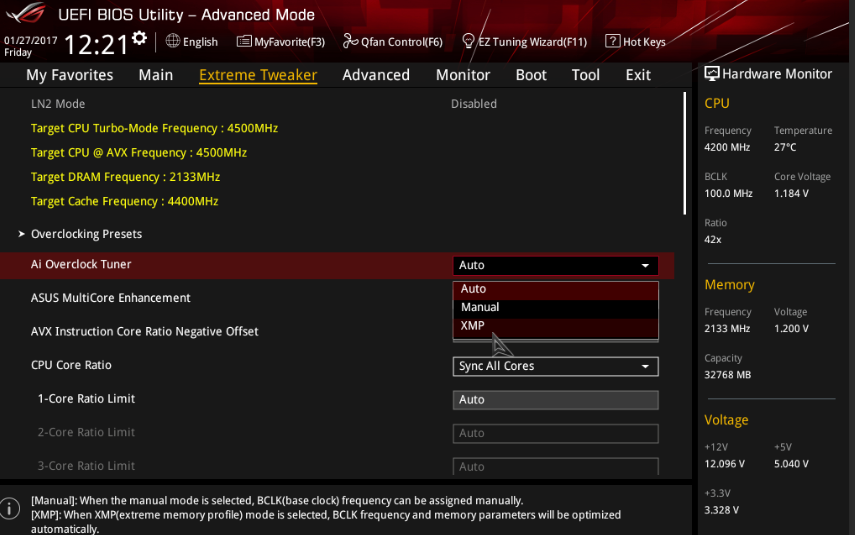855x535 pixels.
Task: Click the BCLK 100.0 MHz value
Action: tap(728, 194)
